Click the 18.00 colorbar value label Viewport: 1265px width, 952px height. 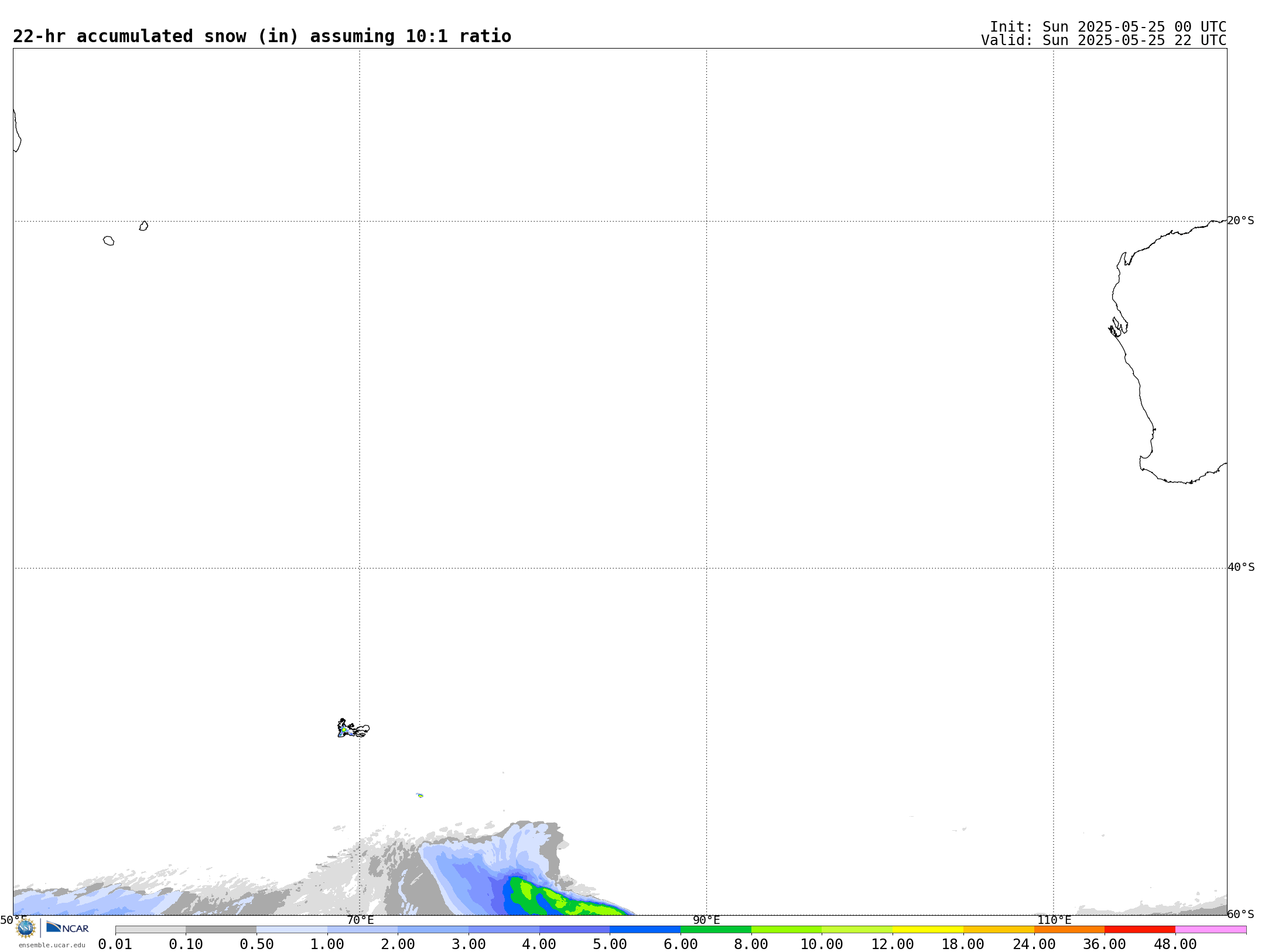pyautogui.click(x=963, y=944)
